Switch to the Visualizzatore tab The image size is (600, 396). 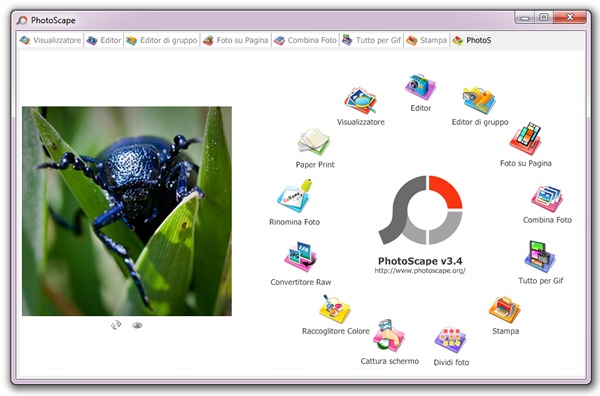pos(51,40)
